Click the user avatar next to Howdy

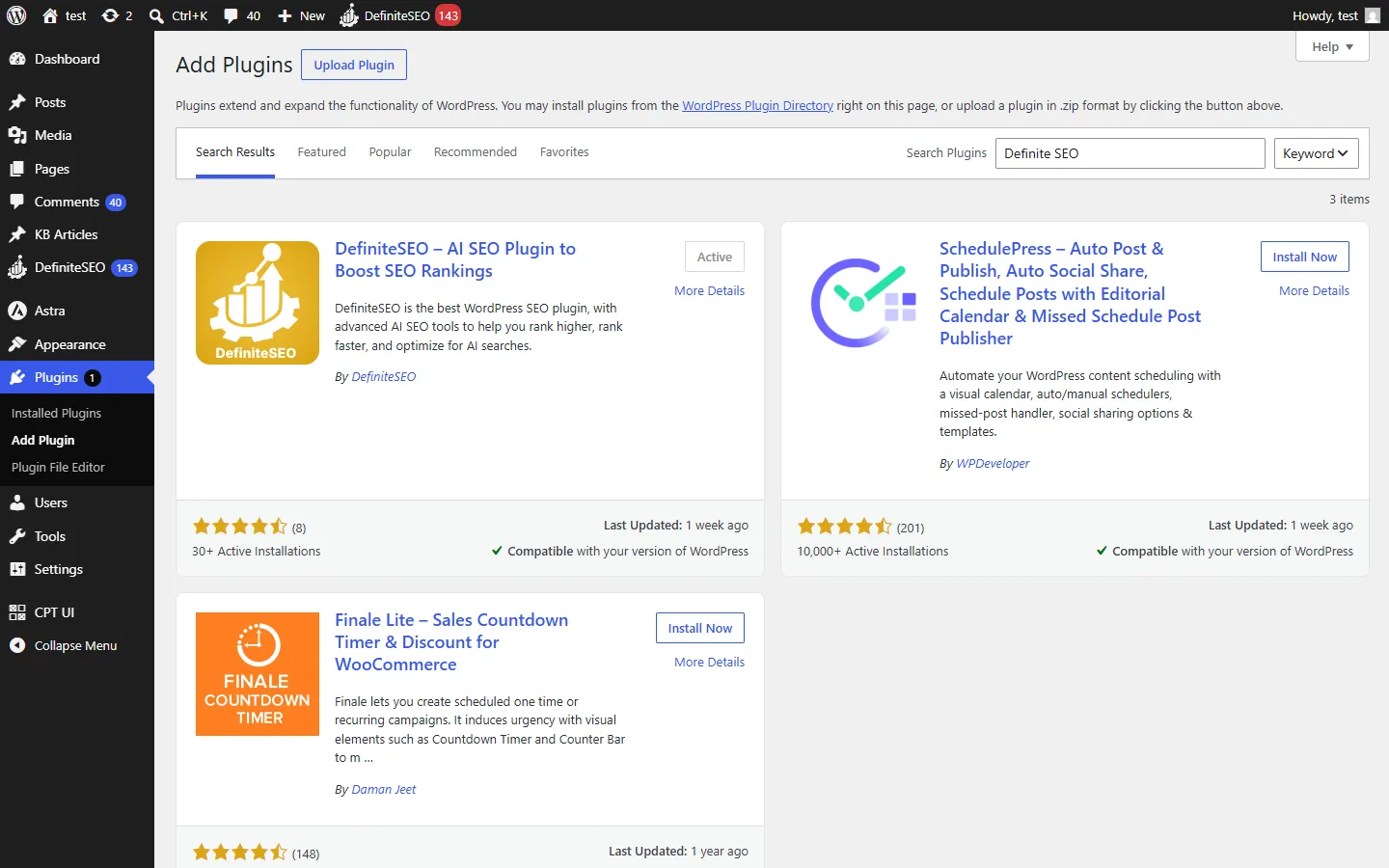pyautogui.click(x=1373, y=15)
